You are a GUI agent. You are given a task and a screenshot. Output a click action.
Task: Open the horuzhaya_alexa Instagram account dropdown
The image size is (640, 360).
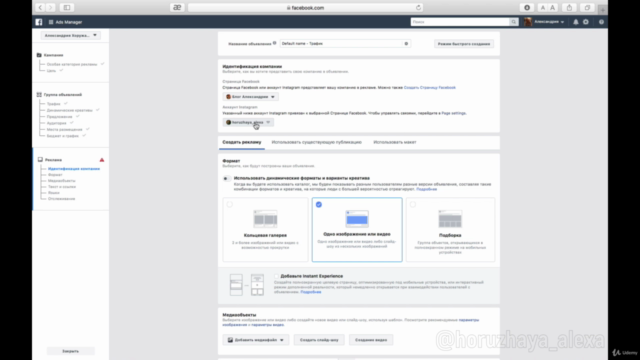tap(248, 122)
